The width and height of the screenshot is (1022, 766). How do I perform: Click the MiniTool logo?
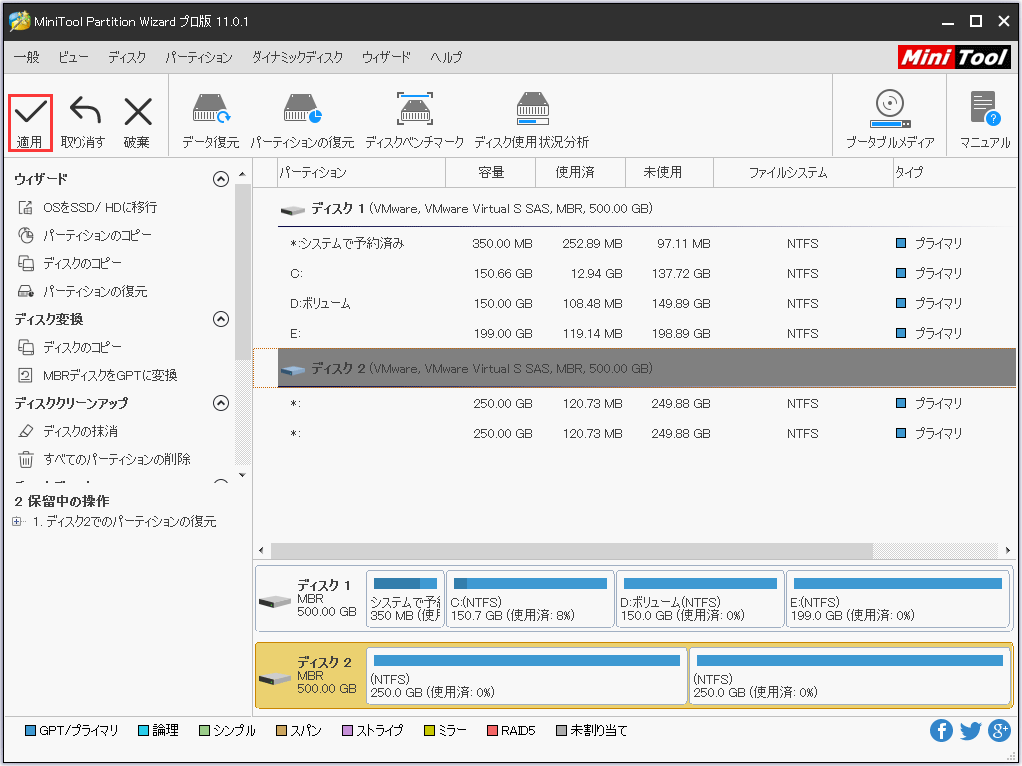(954, 57)
